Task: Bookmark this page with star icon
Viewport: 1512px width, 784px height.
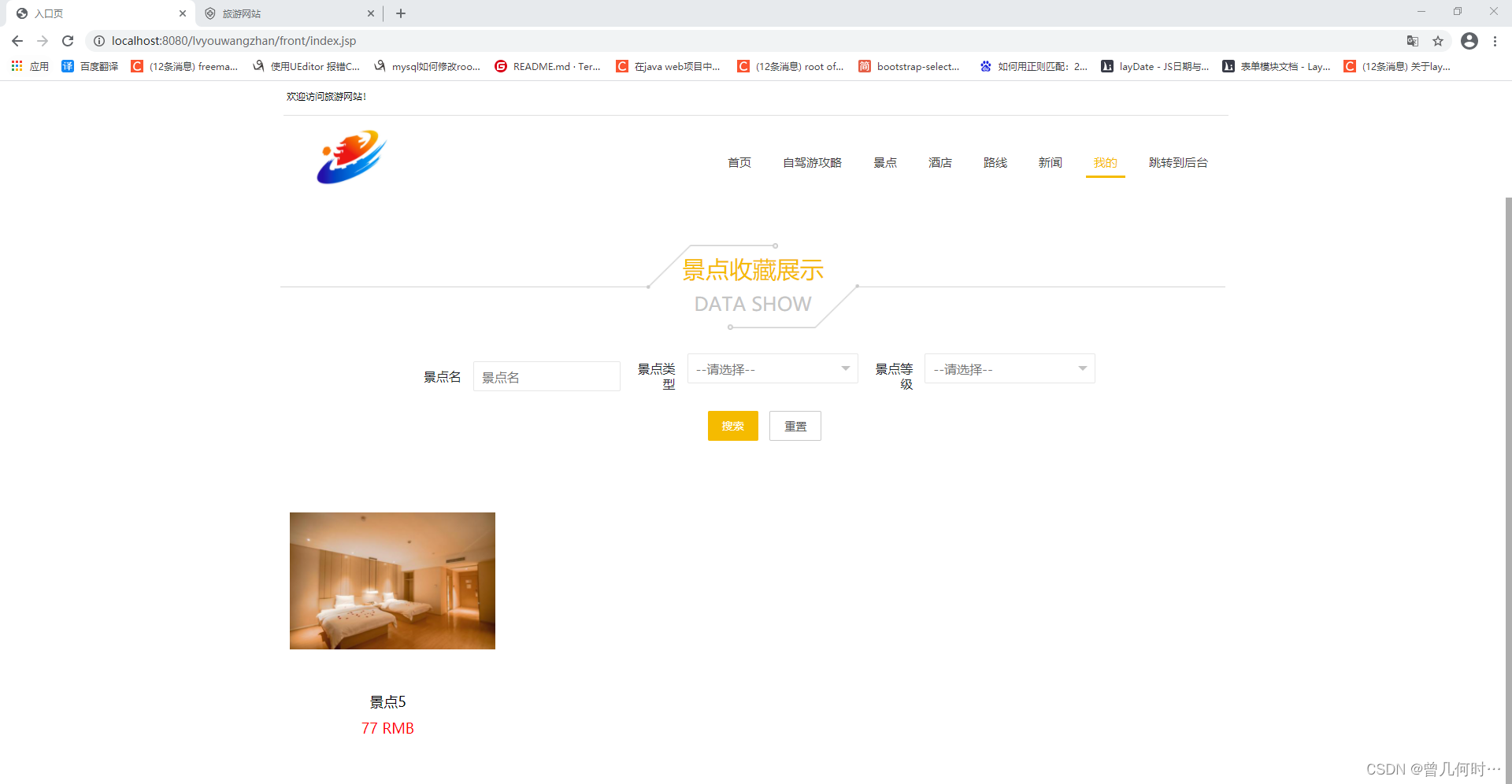Action: 1438,41
